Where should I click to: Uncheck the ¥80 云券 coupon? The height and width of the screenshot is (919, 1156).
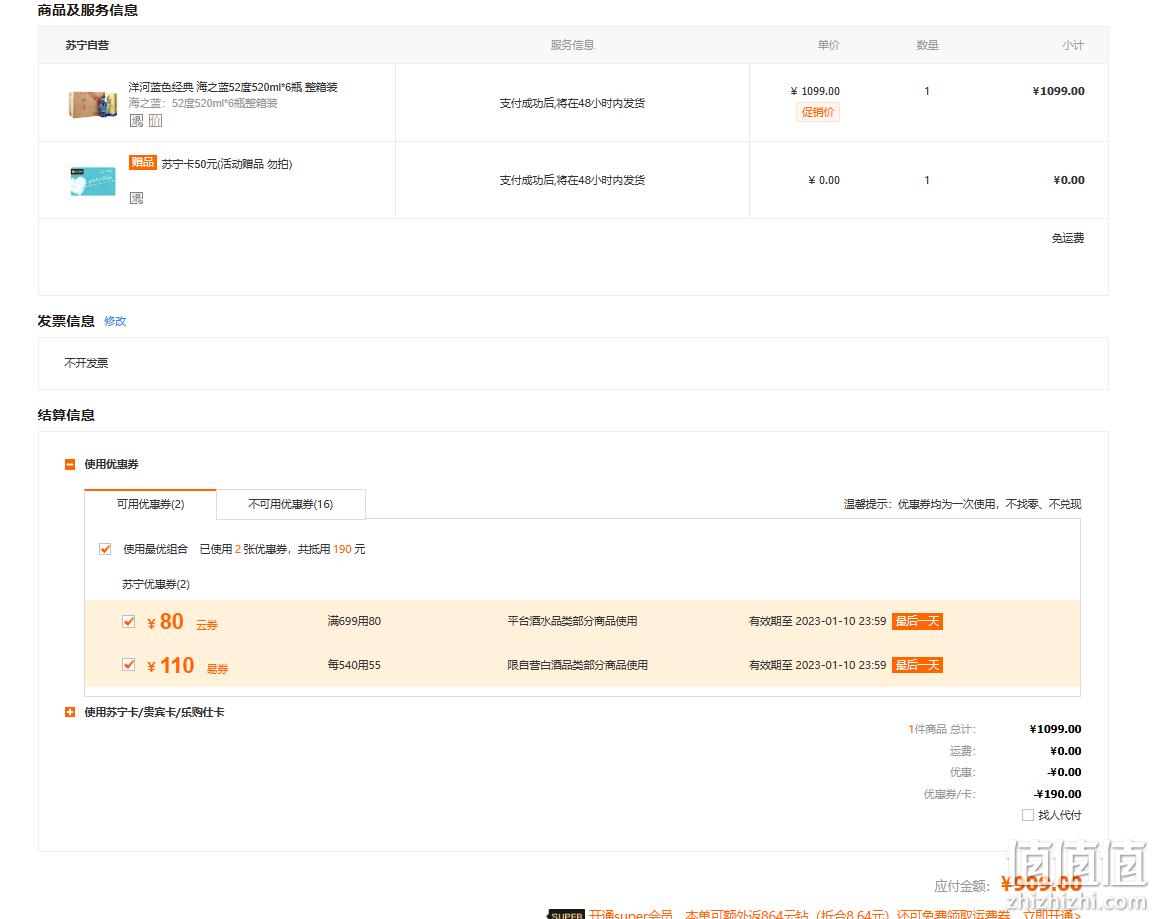(129, 621)
